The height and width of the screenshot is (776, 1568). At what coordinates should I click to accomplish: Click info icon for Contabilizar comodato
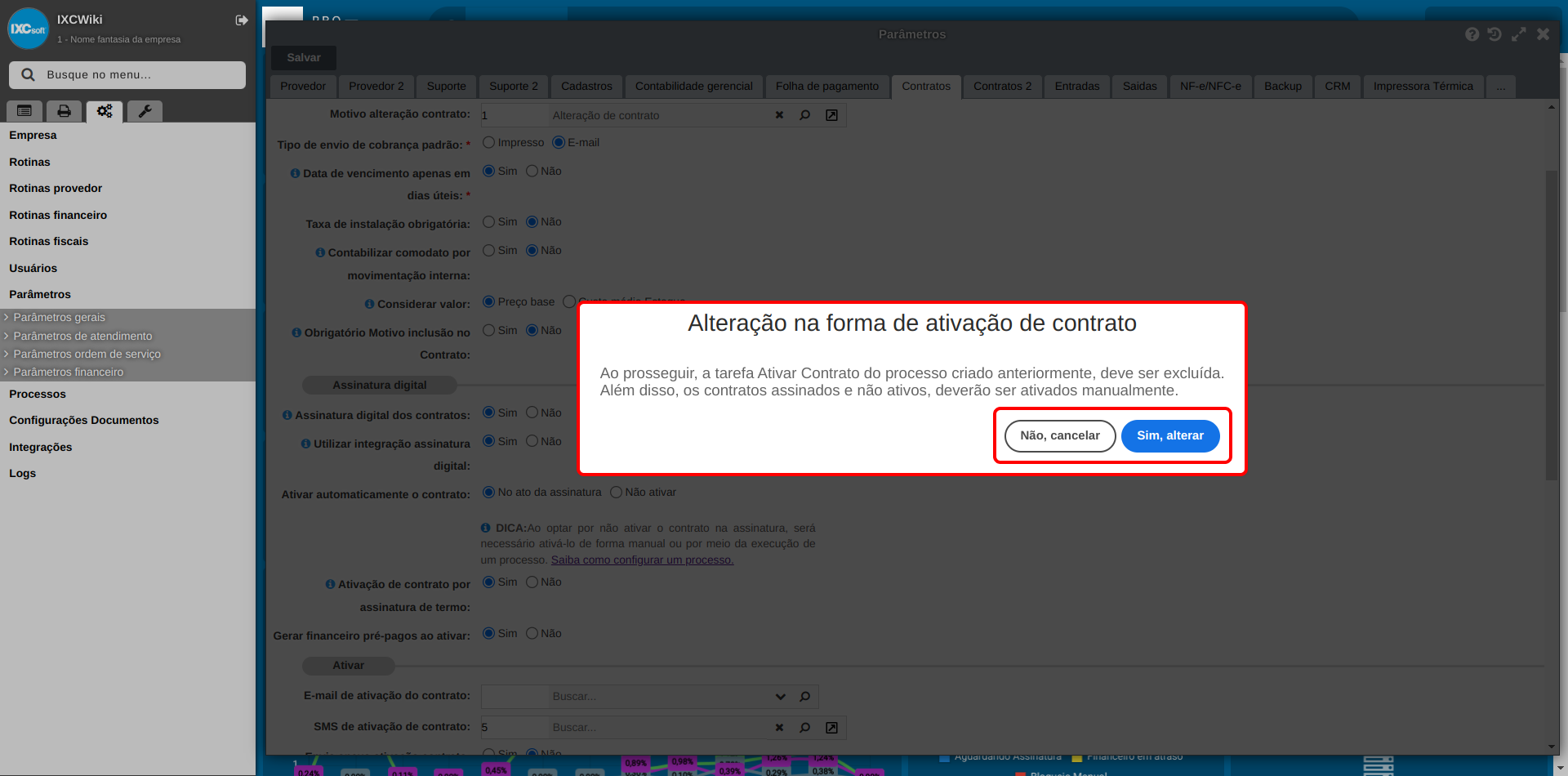[x=320, y=252]
